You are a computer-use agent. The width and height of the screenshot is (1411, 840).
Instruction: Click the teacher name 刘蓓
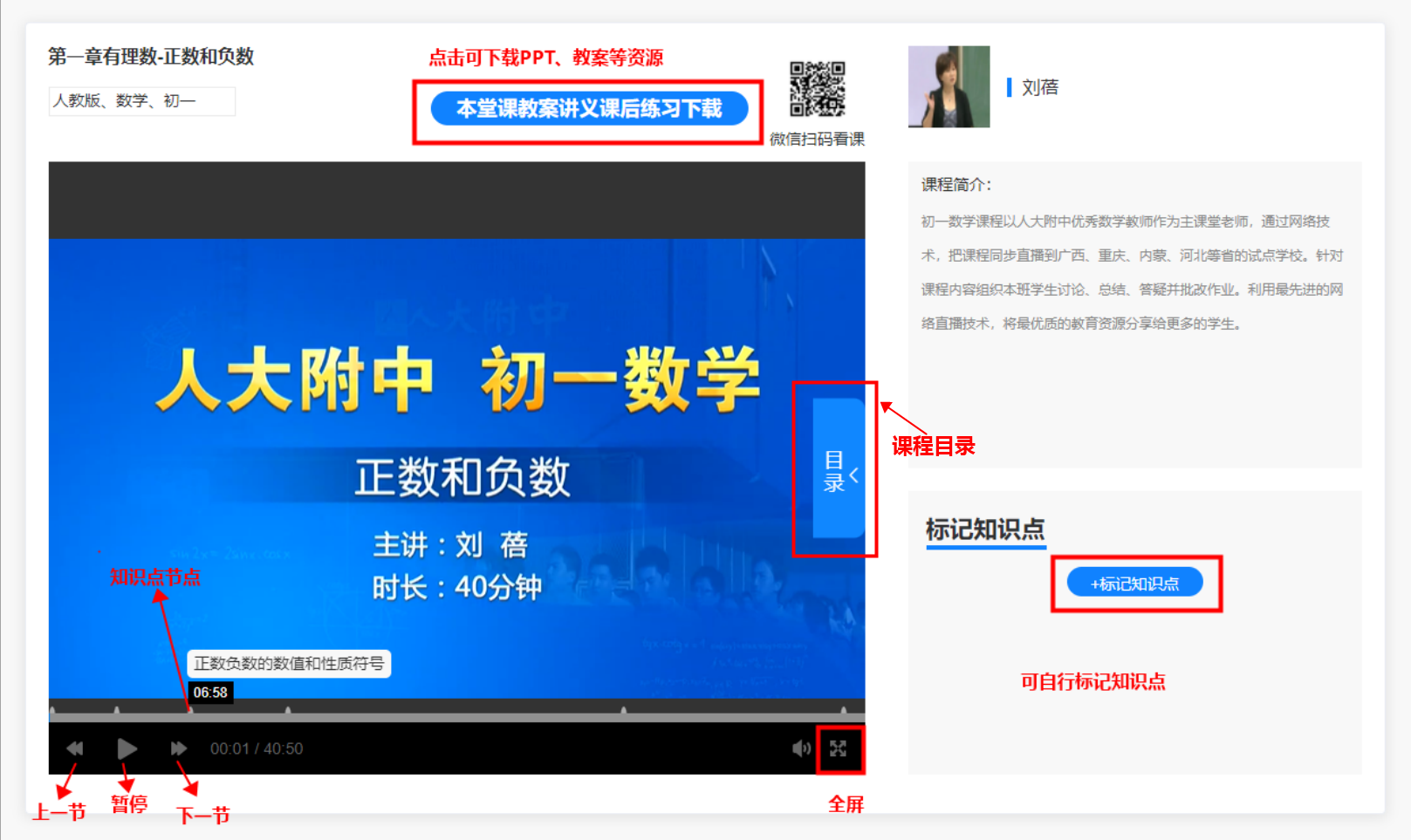1040,87
